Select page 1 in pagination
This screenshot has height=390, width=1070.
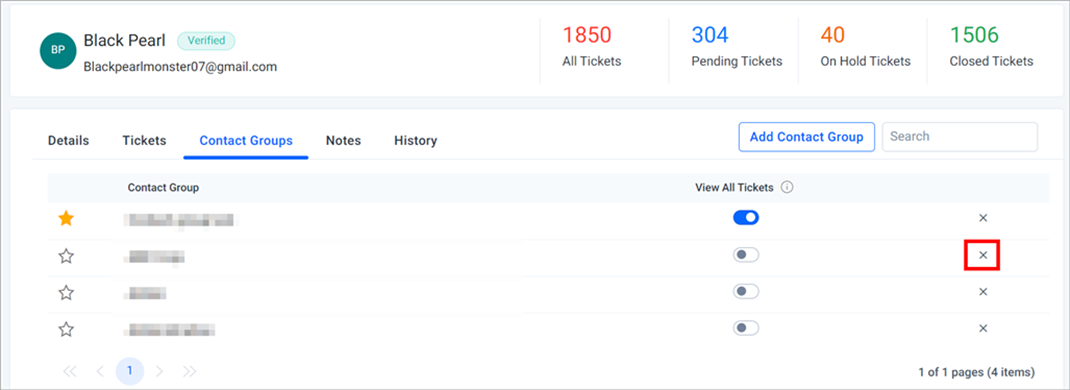pyautogui.click(x=130, y=371)
